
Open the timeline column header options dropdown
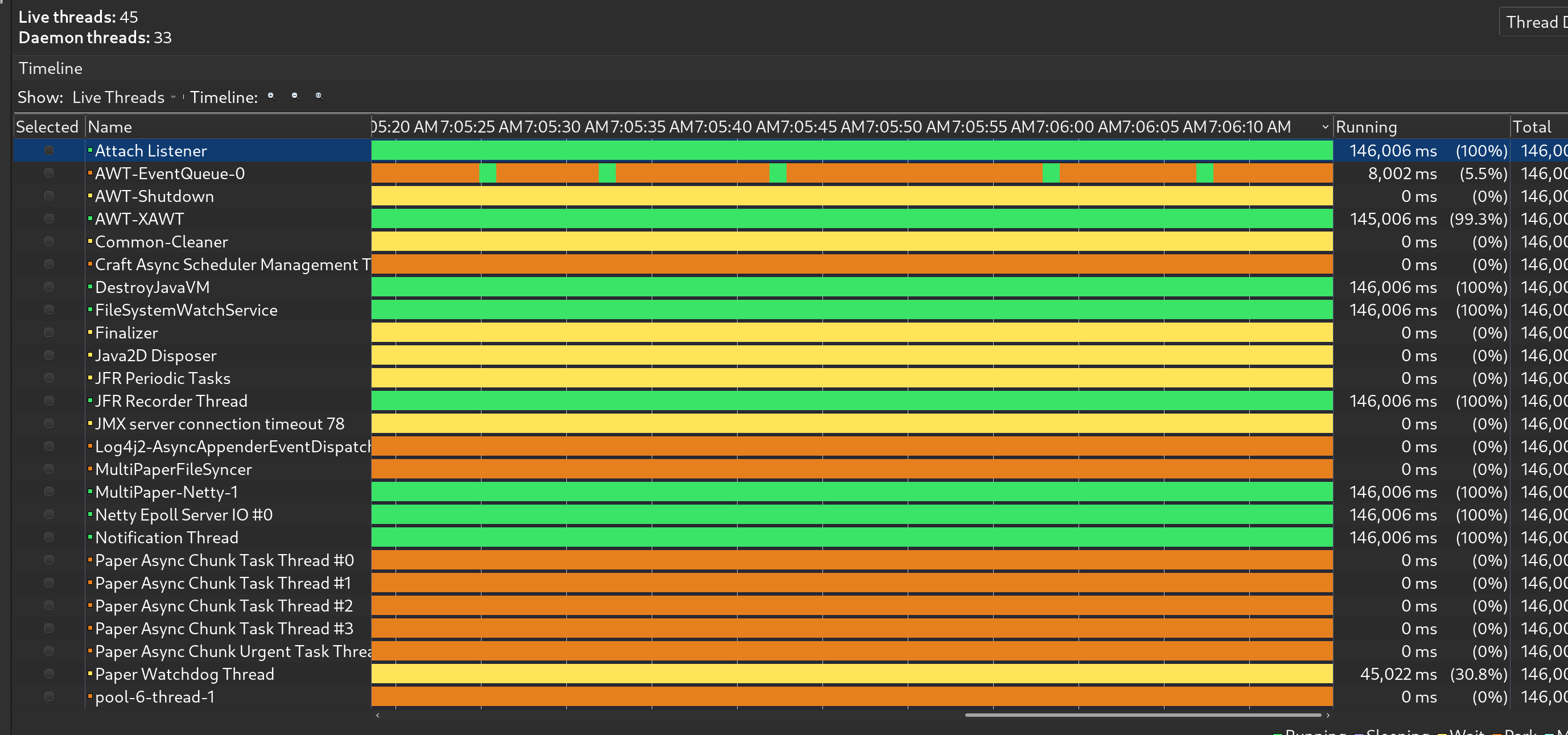click(x=1326, y=126)
